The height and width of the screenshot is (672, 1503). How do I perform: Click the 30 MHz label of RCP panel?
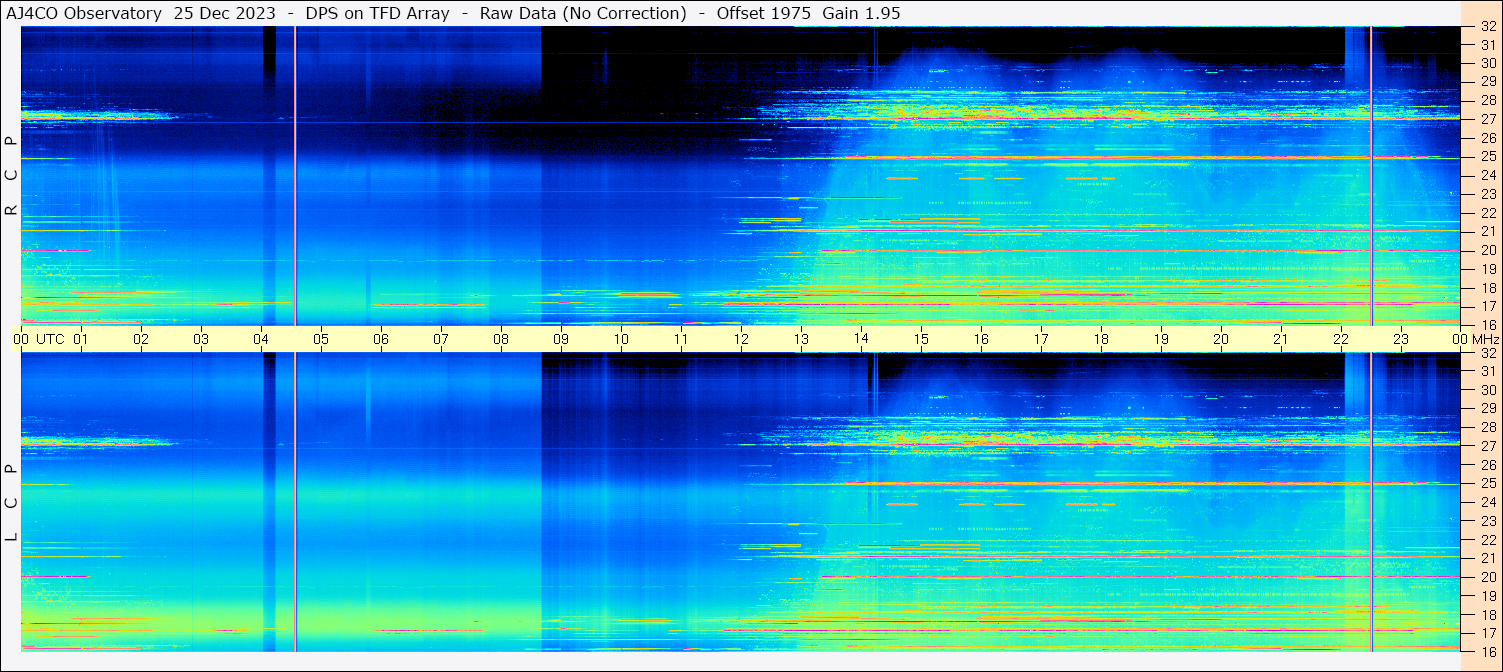[x=1488, y=63]
